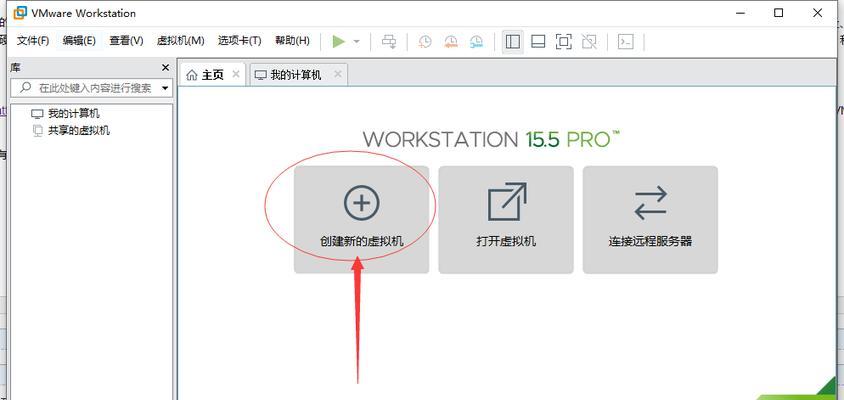Click the 创建新的虚拟机 tile

click(361, 220)
